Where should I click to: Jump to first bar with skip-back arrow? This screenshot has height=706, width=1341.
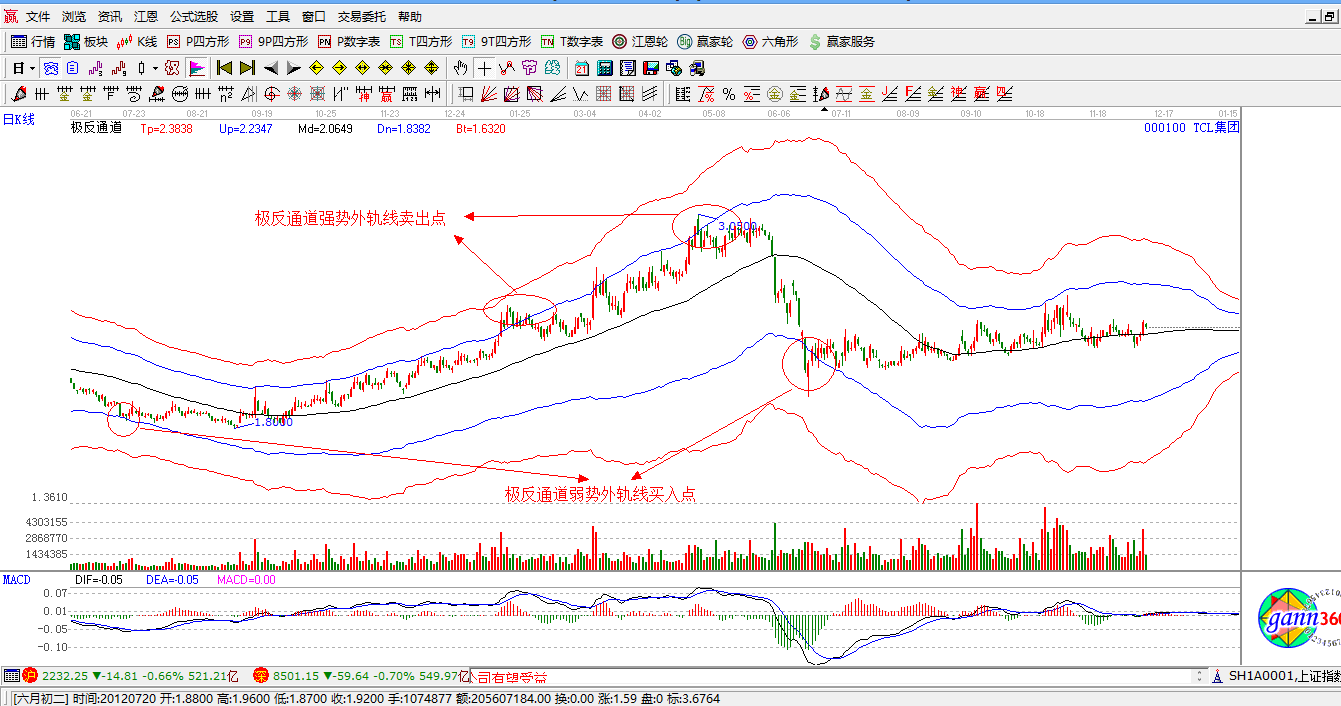pyautogui.click(x=224, y=68)
